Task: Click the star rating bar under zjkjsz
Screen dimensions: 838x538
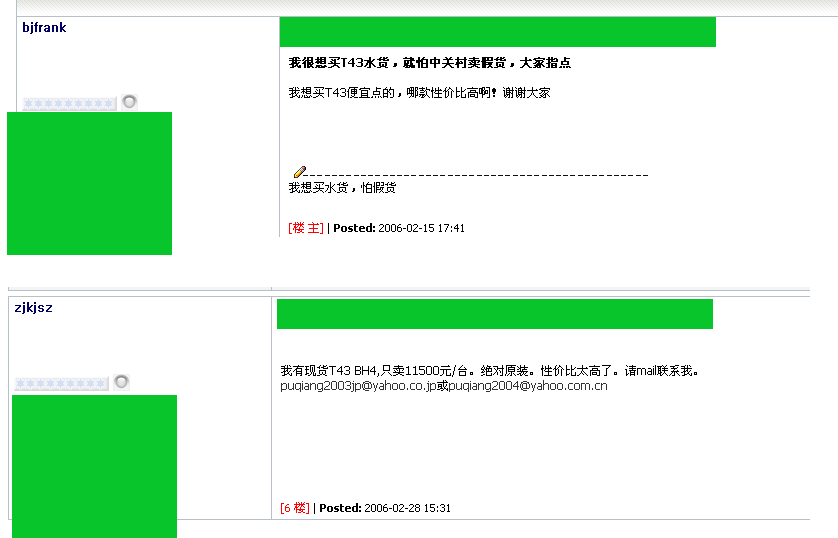Action: 61,384
